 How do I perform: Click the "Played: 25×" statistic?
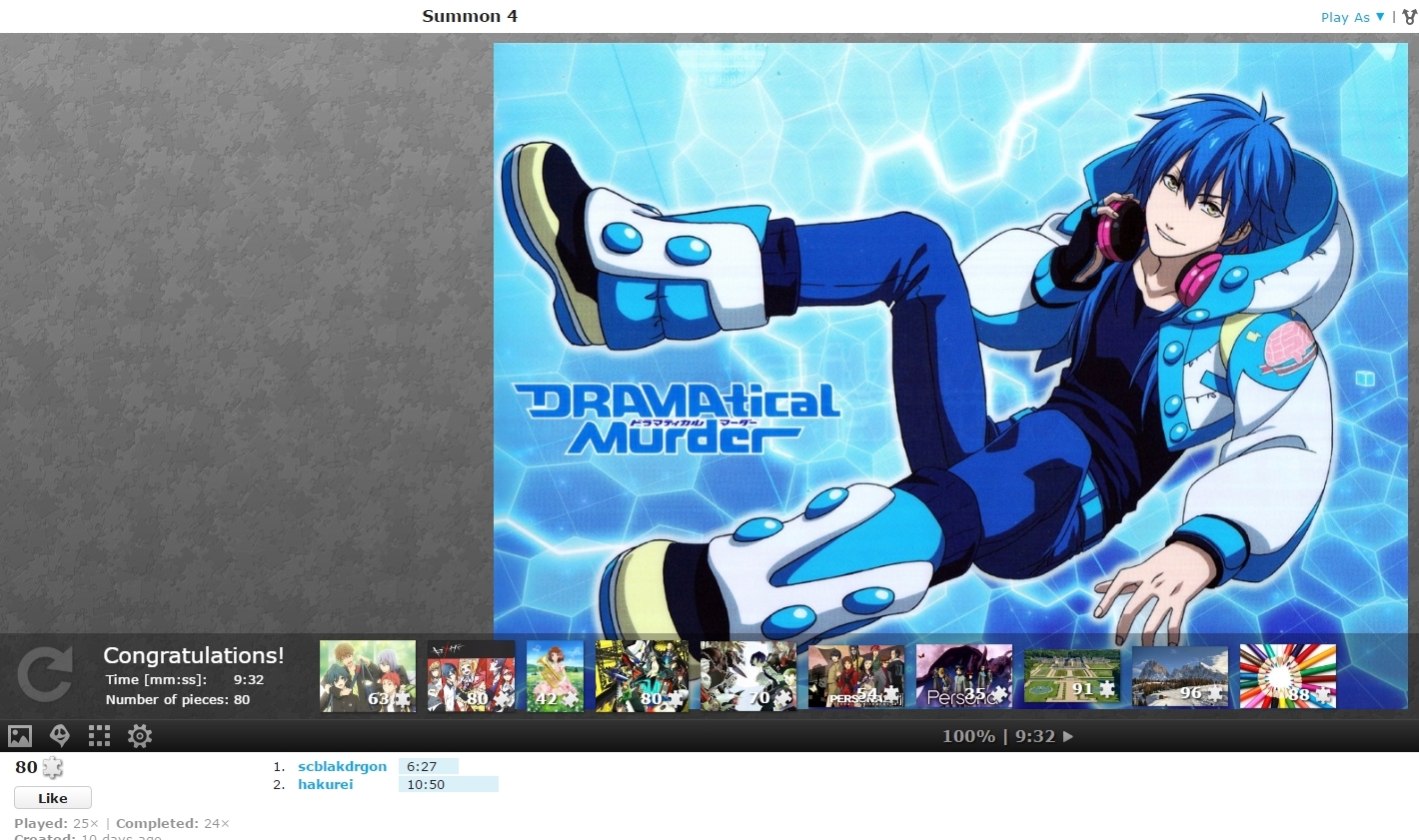point(57,823)
